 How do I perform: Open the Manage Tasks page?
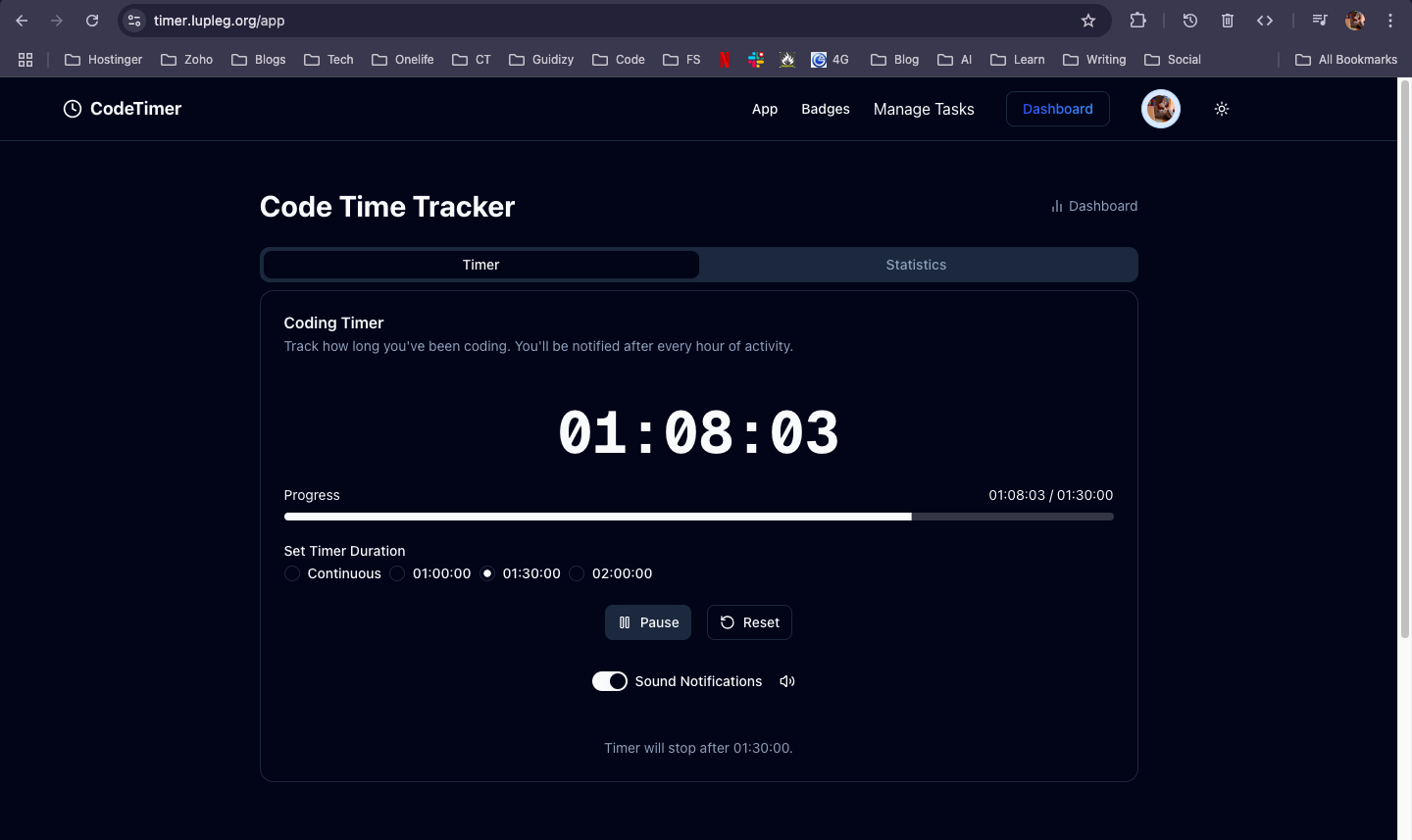point(923,109)
